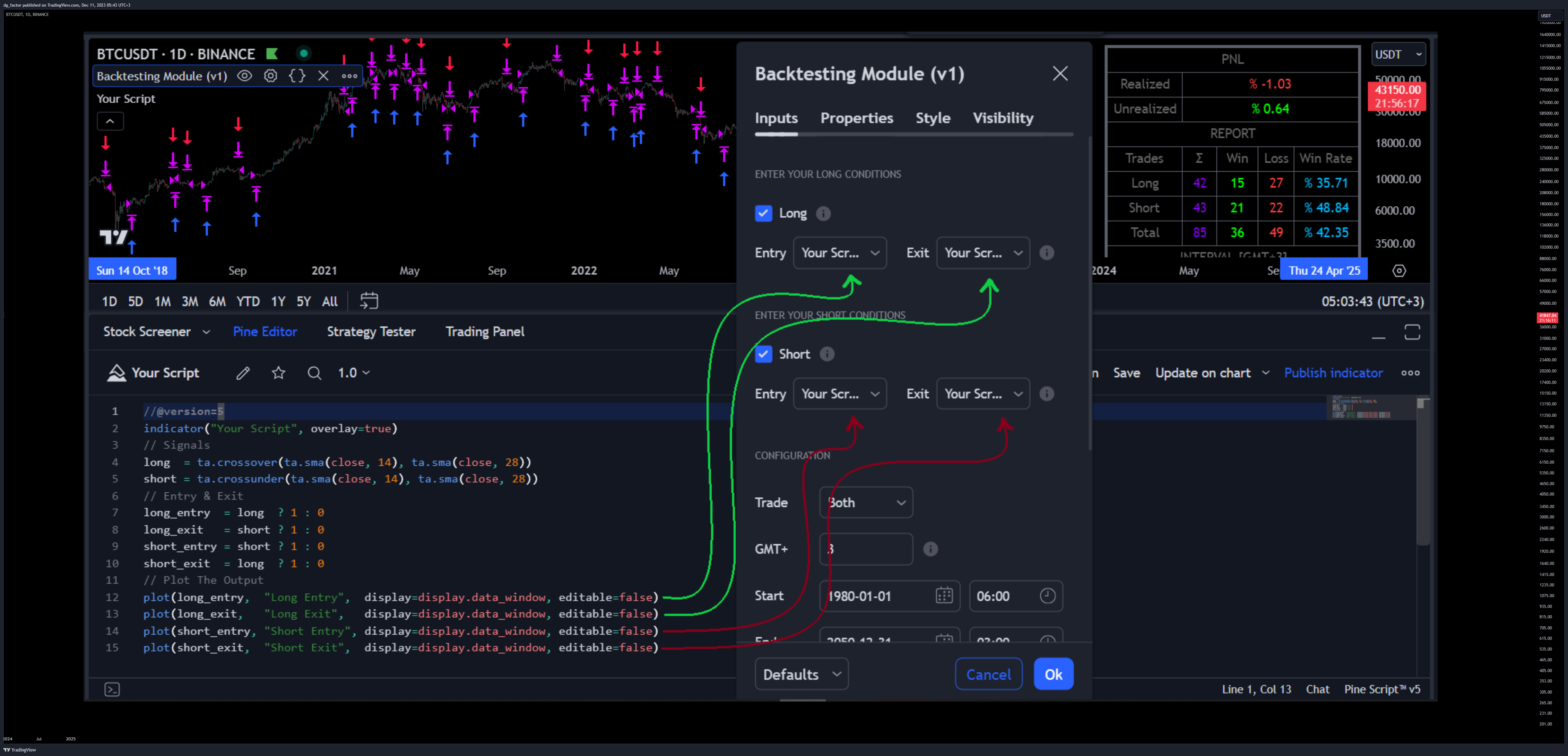Minimize the bottom panel
Viewport: 1568px width, 756px height.
tap(1379, 337)
